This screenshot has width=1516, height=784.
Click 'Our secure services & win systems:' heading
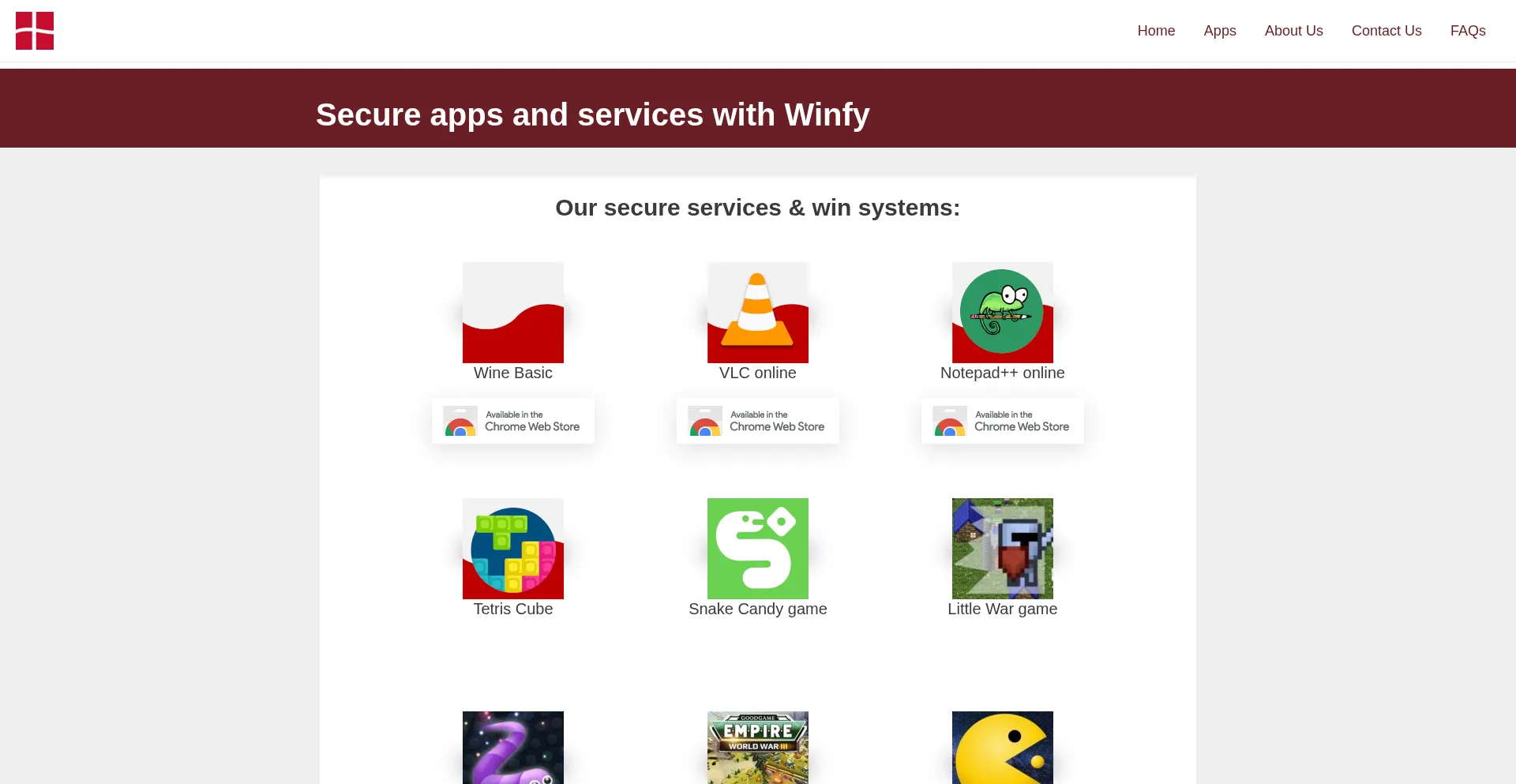[758, 208]
